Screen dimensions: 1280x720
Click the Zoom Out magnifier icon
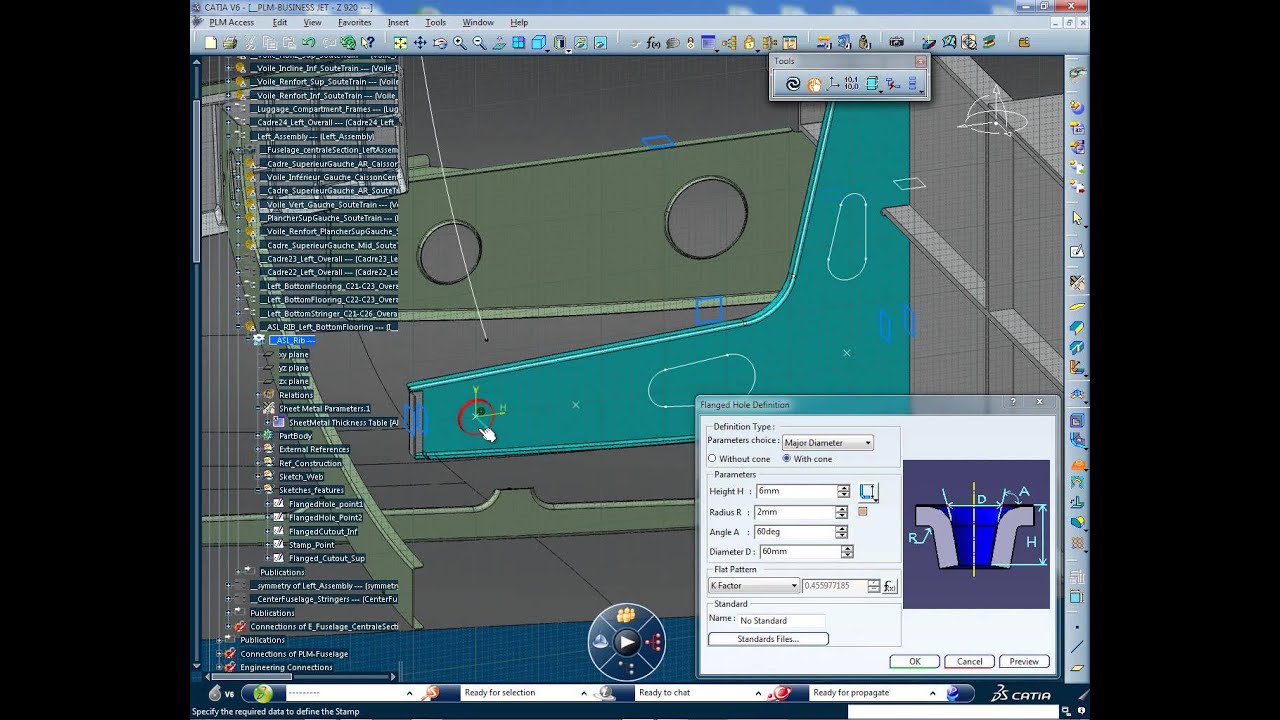[480, 43]
